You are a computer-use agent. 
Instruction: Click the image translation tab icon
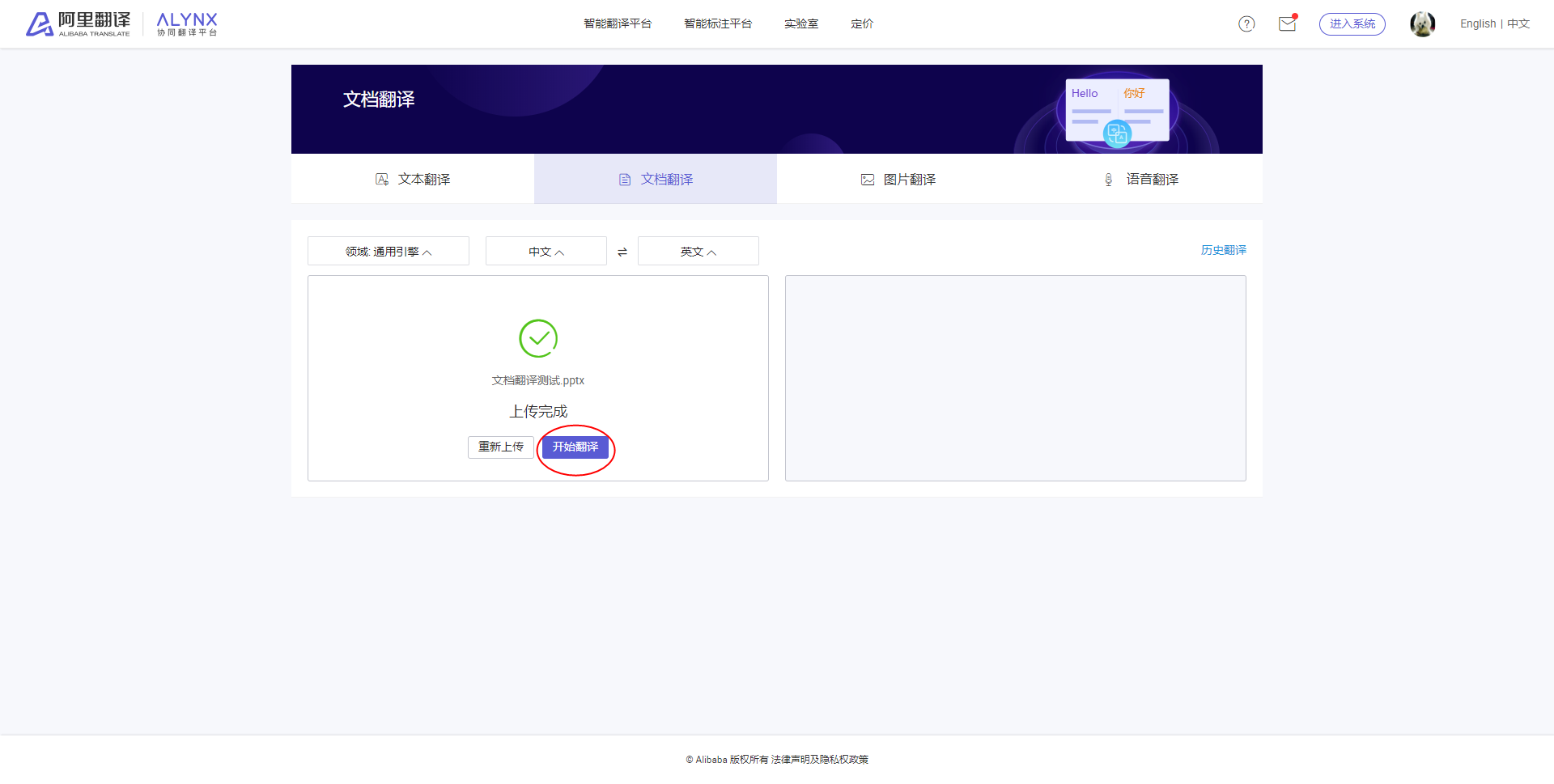coord(868,180)
